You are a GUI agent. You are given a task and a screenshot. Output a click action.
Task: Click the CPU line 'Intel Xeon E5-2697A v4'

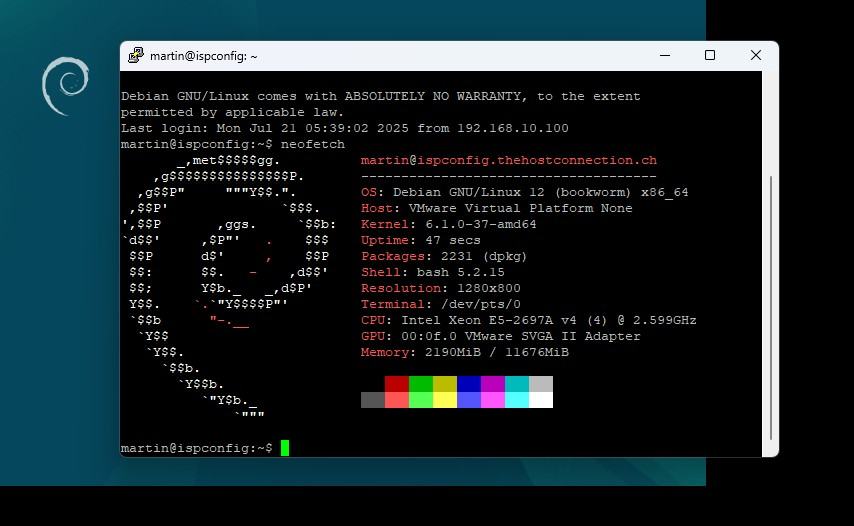[x=489, y=320]
